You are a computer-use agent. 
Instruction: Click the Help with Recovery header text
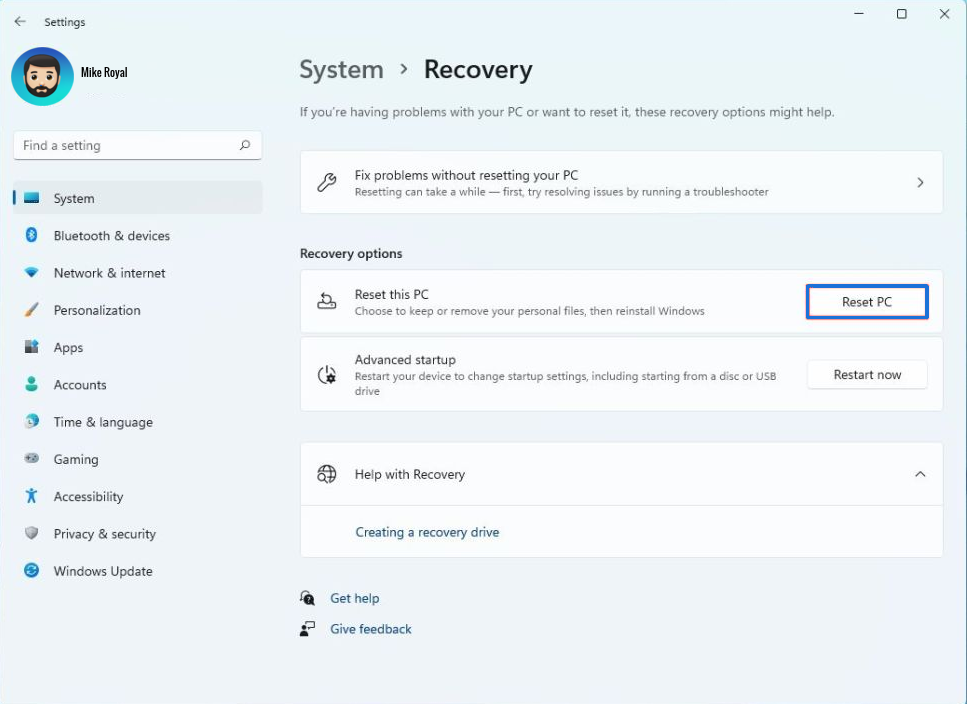click(x=409, y=474)
